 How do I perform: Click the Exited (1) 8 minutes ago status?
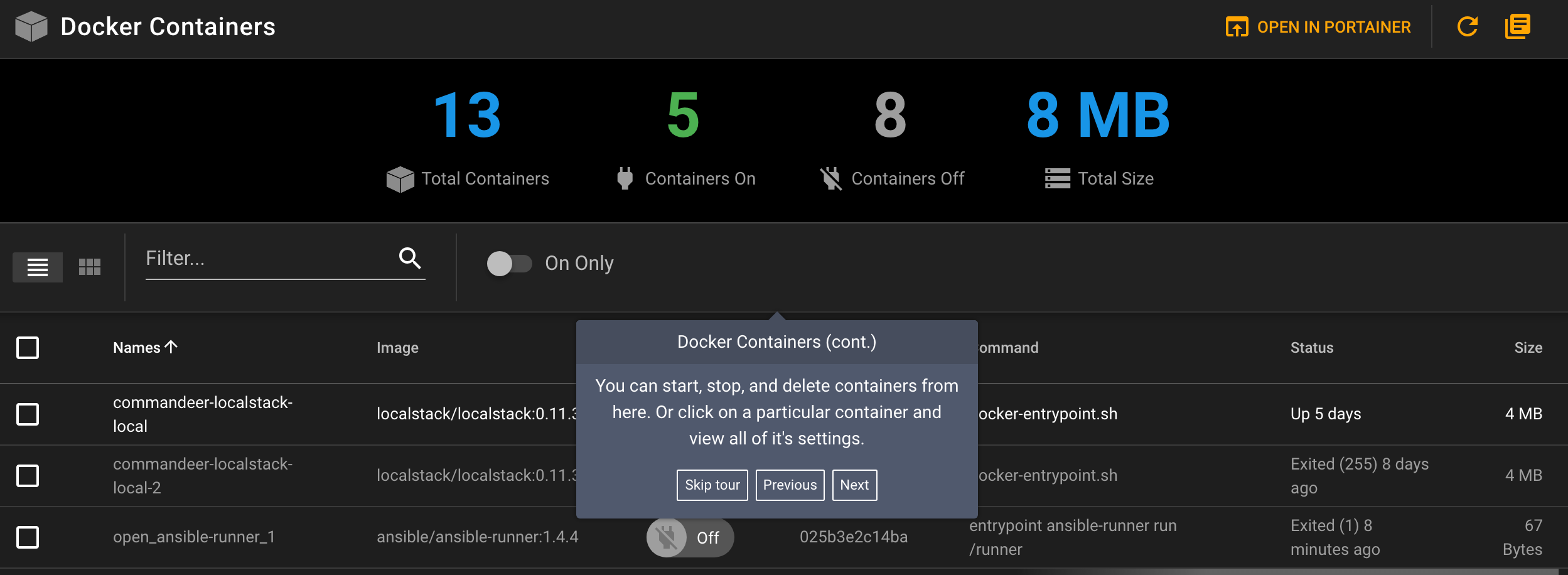[1335, 537]
